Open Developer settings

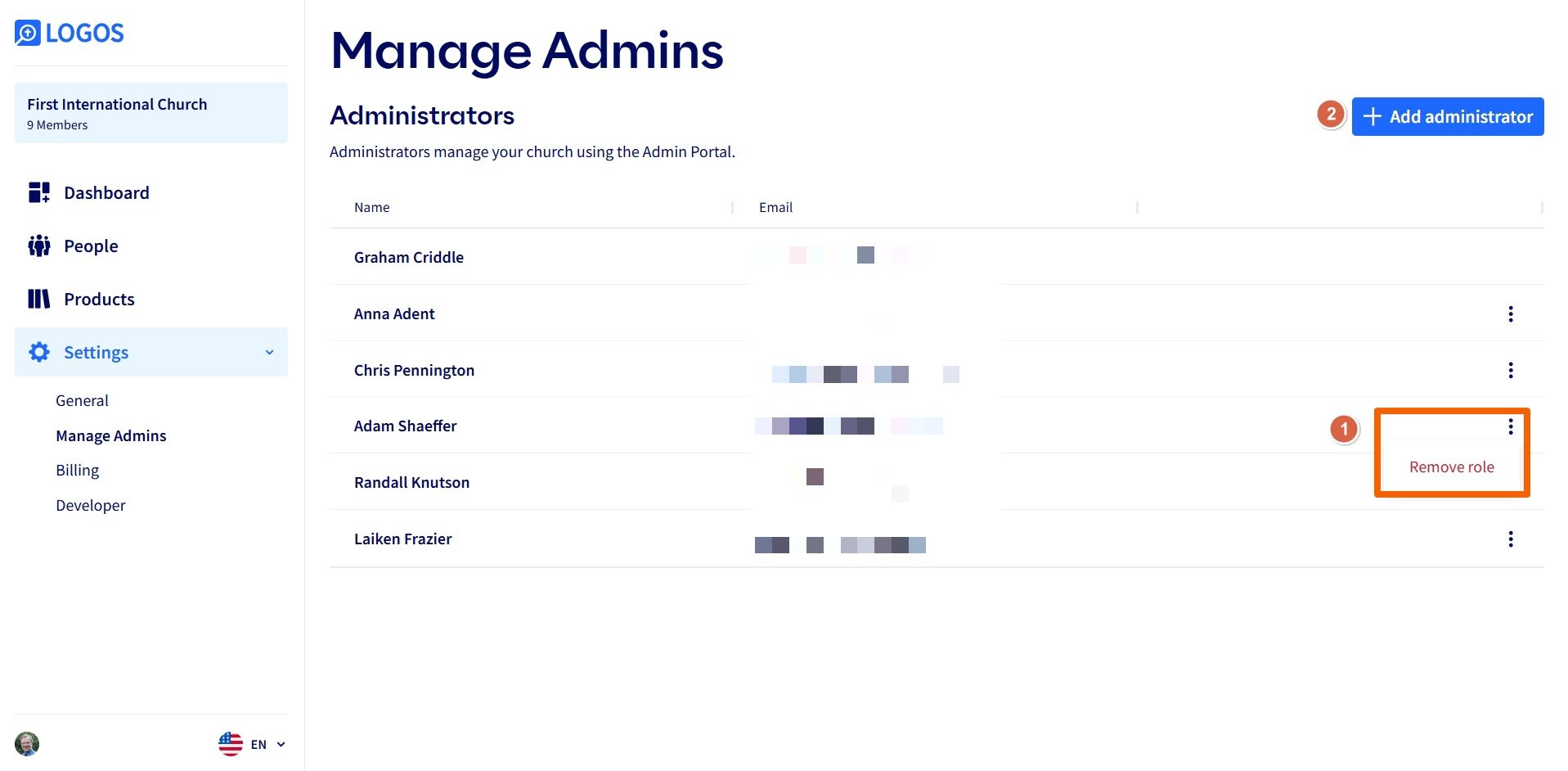click(90, 506)
